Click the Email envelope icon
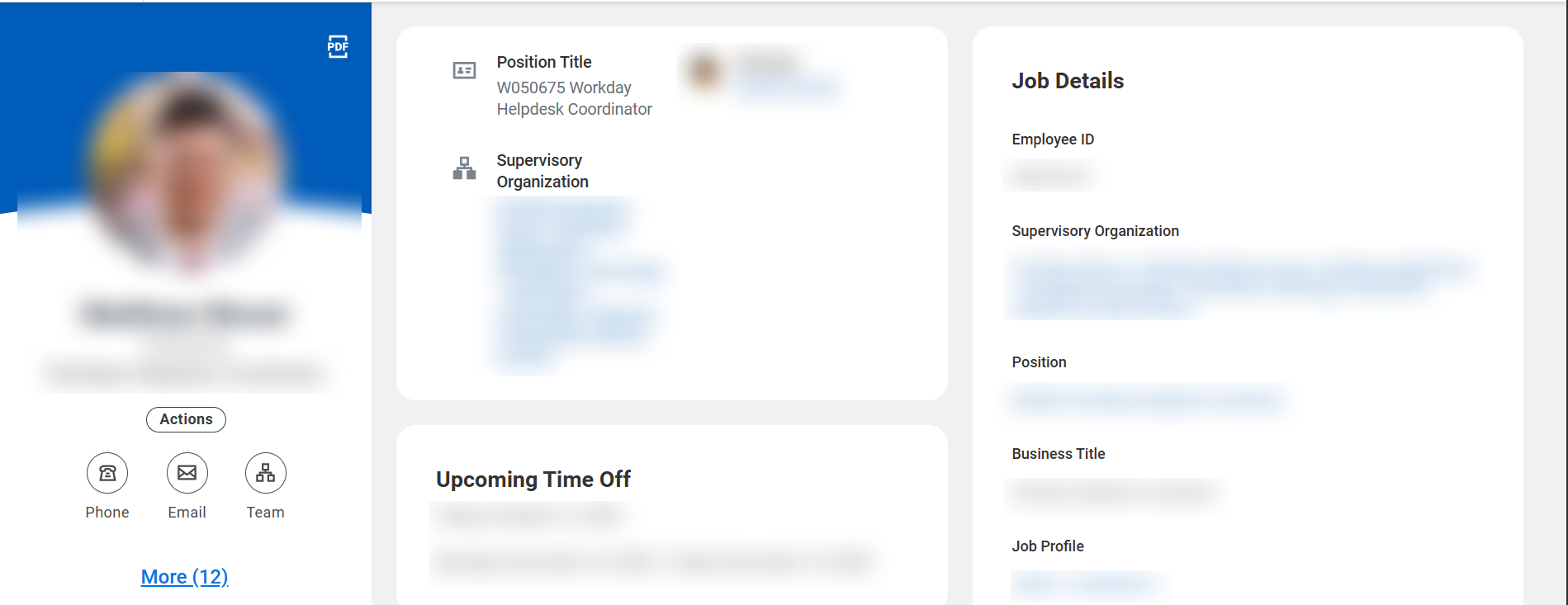 tap(187, 473)
